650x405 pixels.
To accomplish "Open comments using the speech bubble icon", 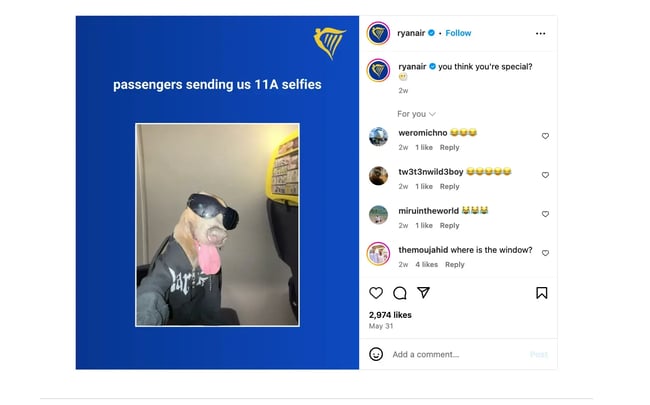I will point(400,293).
